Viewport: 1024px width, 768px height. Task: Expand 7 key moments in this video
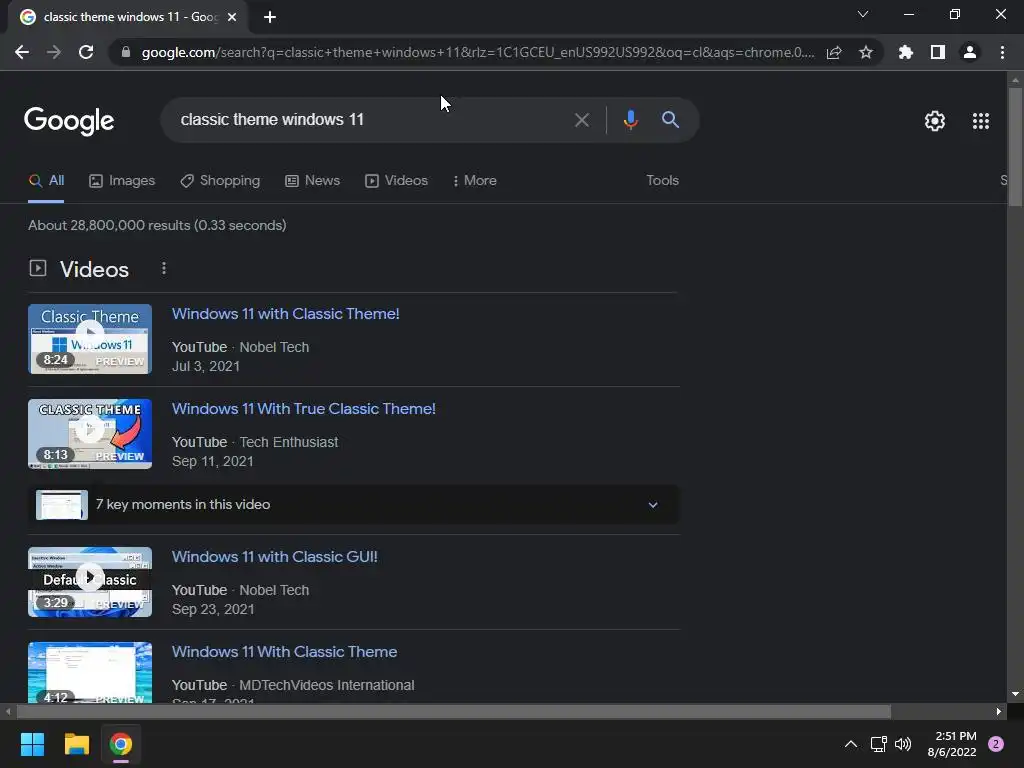(x=354, y=505)
